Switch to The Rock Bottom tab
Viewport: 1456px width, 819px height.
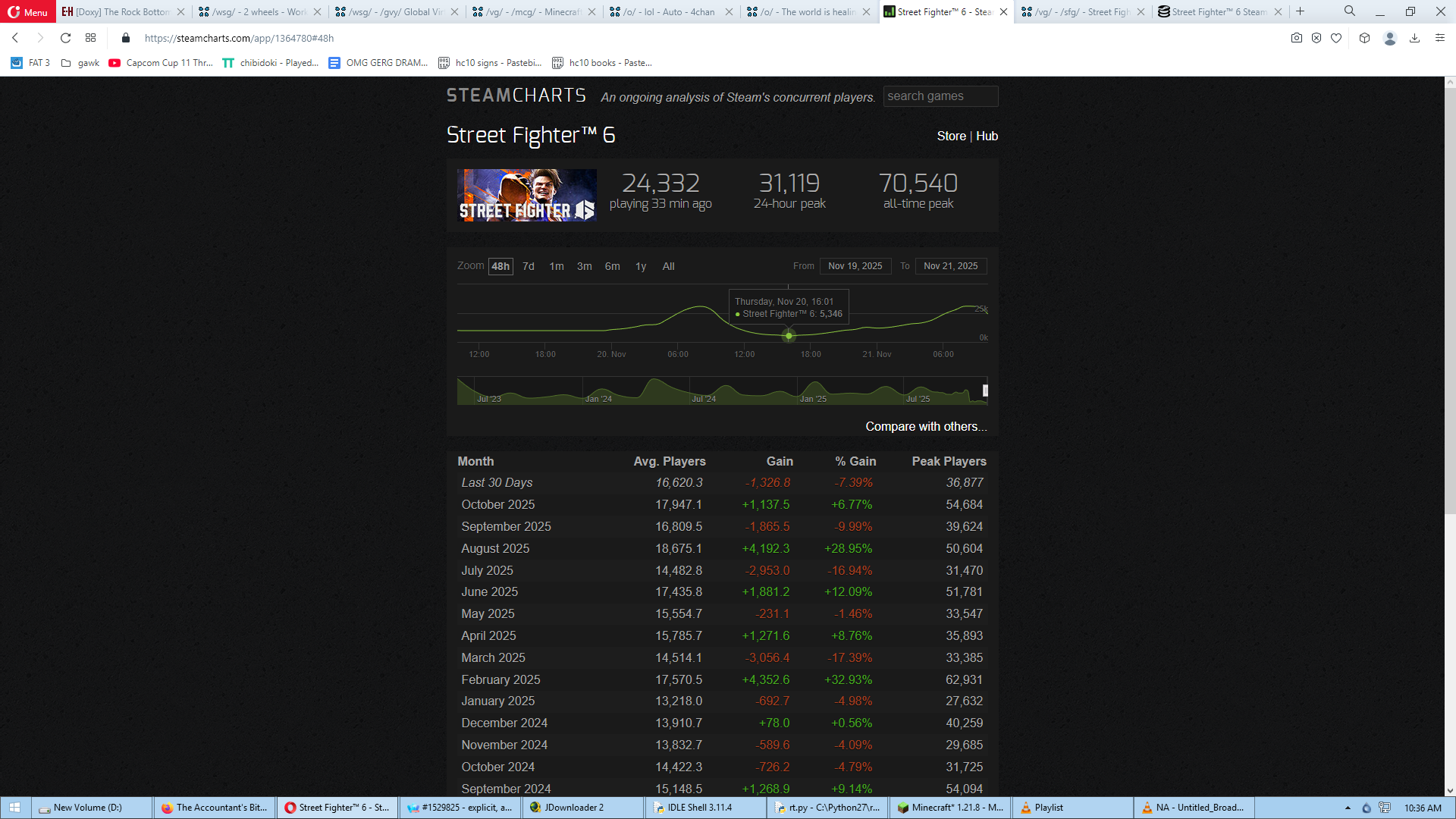pyautogui.click(x=118, y=11)
